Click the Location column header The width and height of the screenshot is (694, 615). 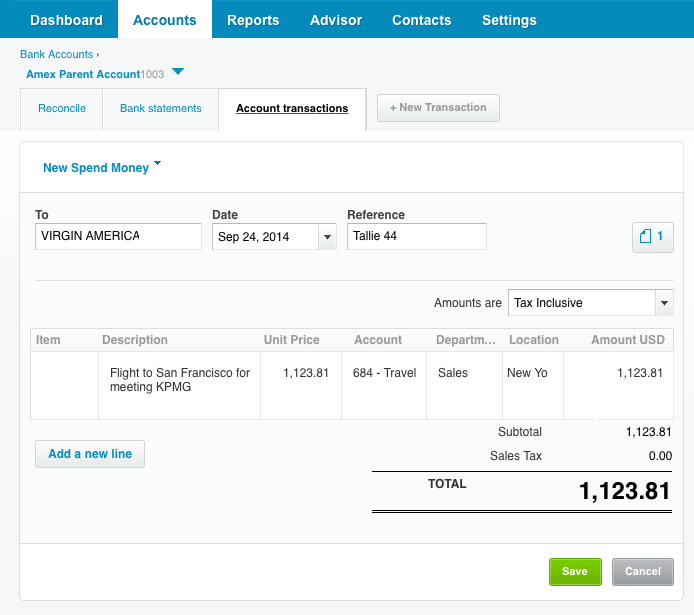click(534, 340)
